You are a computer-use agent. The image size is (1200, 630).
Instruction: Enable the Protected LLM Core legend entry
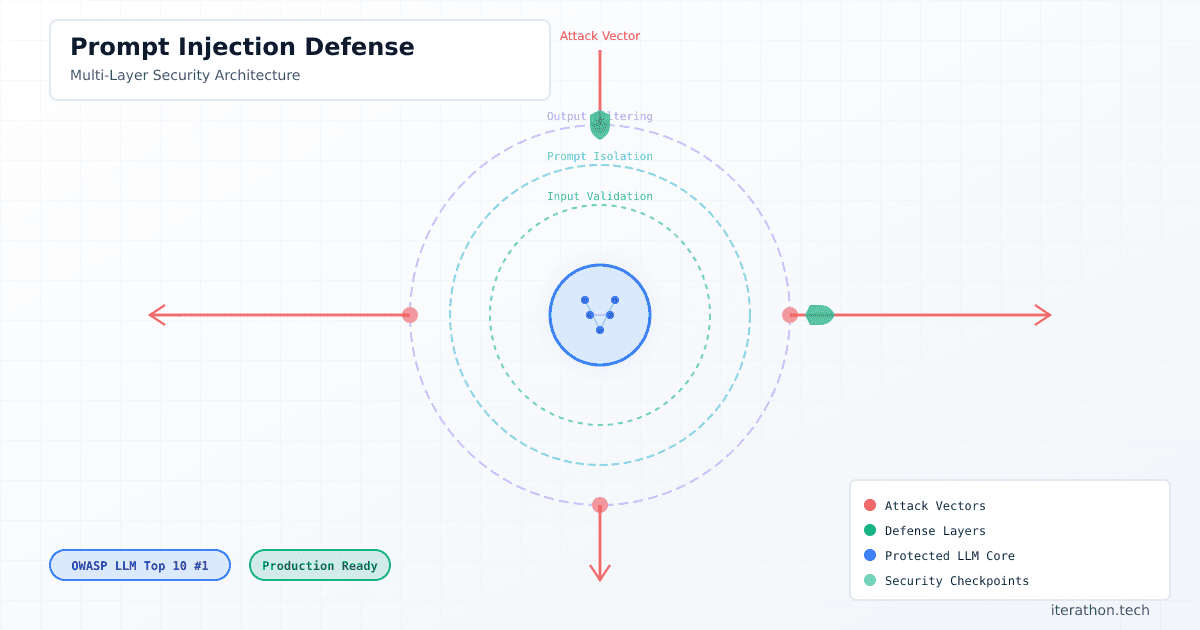(x=868, y=555)
